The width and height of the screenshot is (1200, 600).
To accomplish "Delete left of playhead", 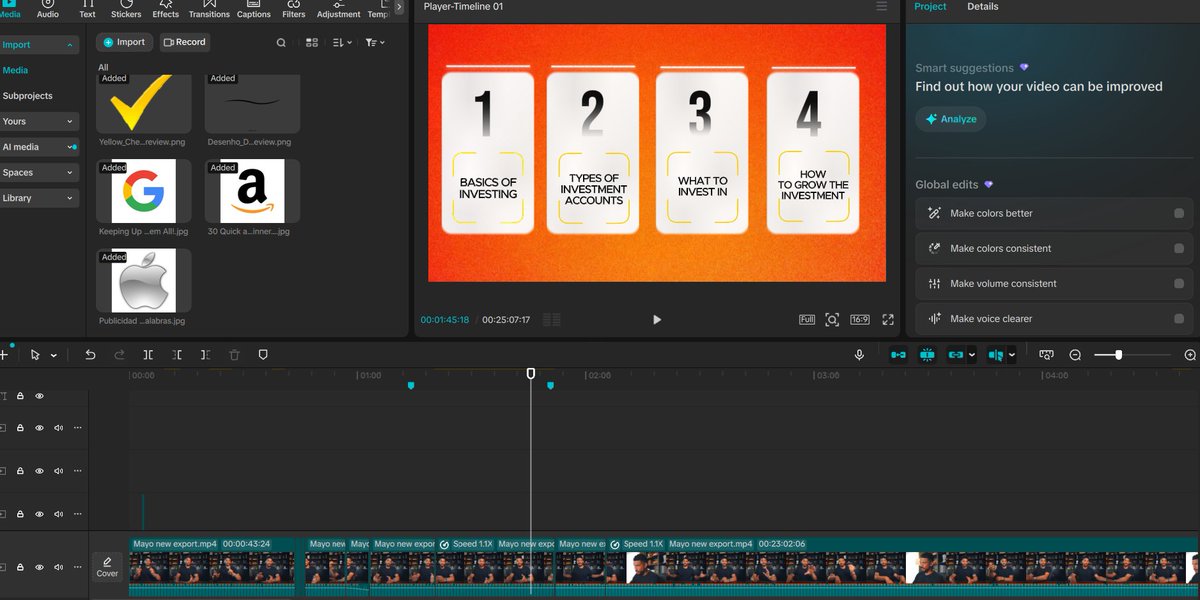I will coord(177,355).
